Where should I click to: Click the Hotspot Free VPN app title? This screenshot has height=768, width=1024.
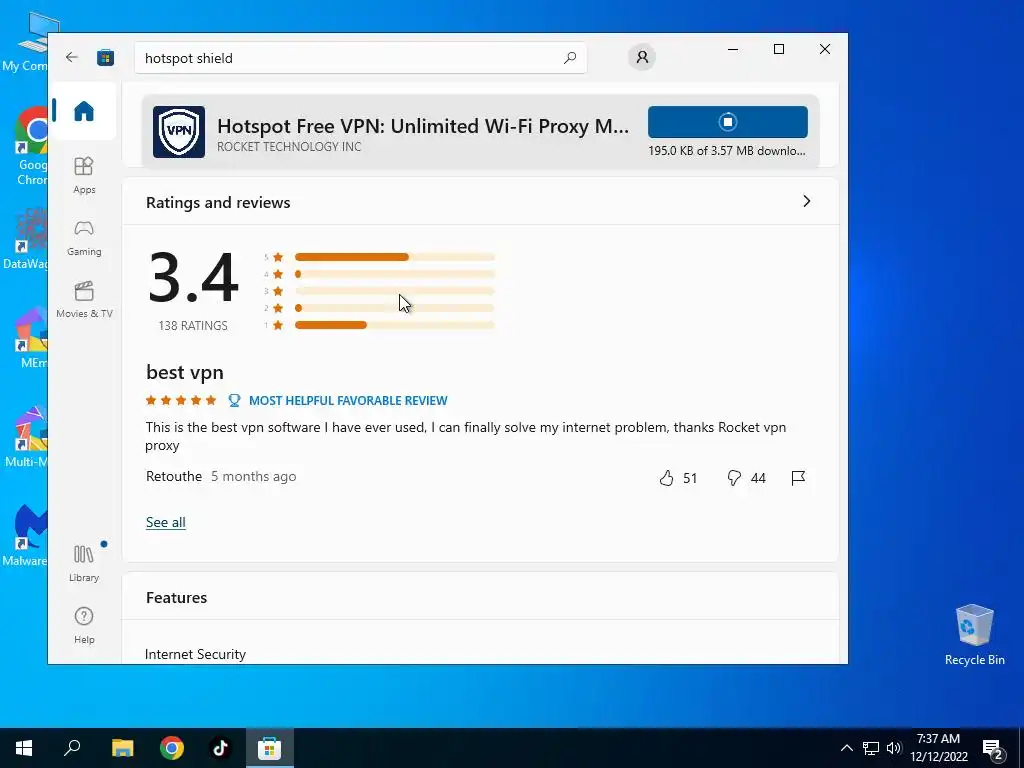click(x=423, y=125)
